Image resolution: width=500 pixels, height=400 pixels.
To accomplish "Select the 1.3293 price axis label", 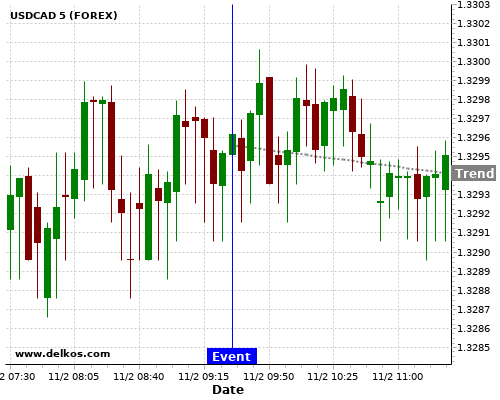I will click(x=473, y=194).
